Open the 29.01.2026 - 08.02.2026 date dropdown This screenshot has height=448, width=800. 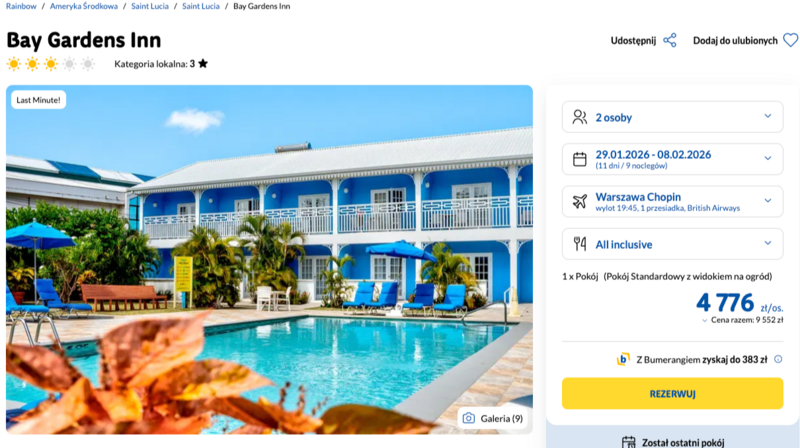click(x=768, y=159)
